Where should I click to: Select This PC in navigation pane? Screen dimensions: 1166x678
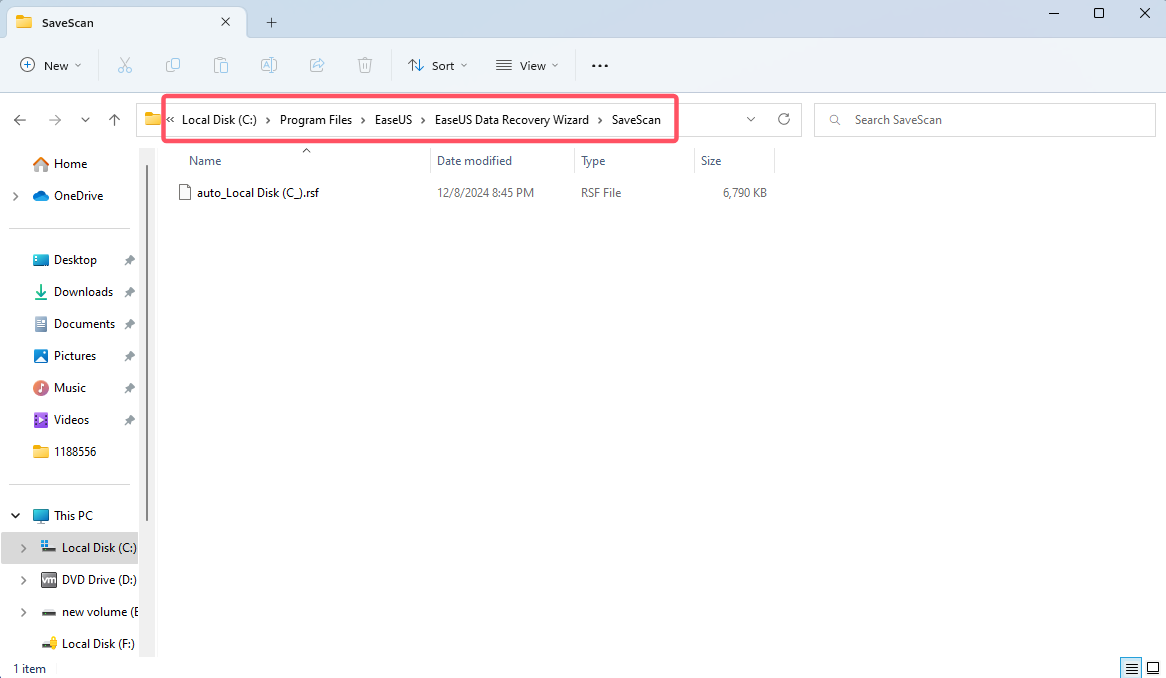click(x=73, y=516)
